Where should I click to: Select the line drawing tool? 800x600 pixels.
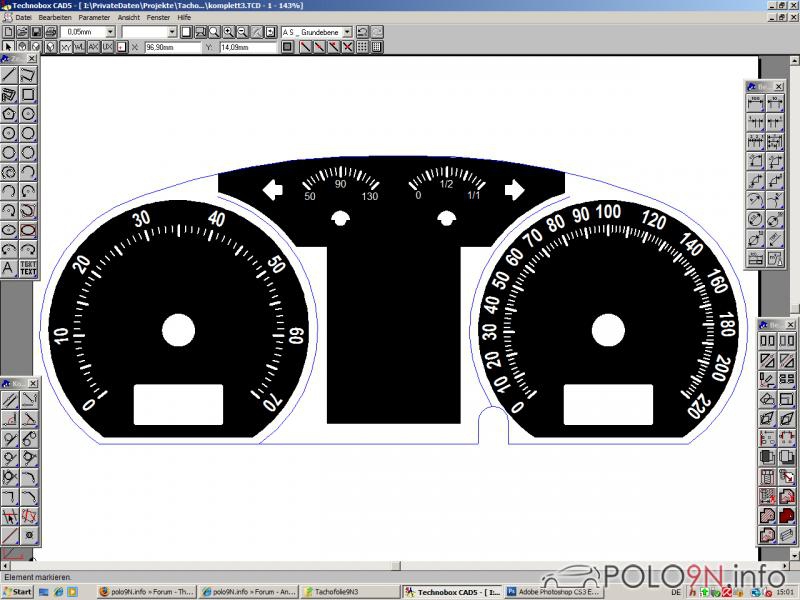pyautogui.click(x=9, y=75)
